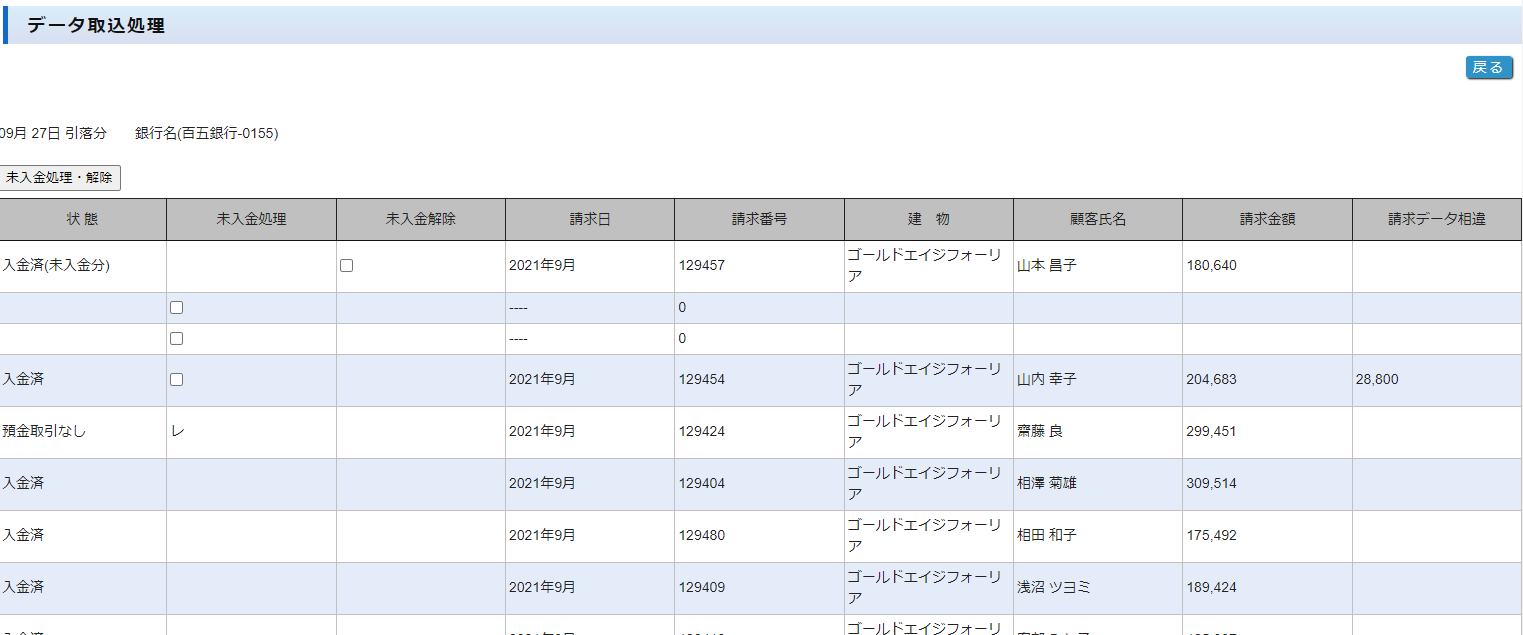The width and height of the screenshot is (1523, 635).
Task: Click request number 129404
Action: click(x=701, y=484)
